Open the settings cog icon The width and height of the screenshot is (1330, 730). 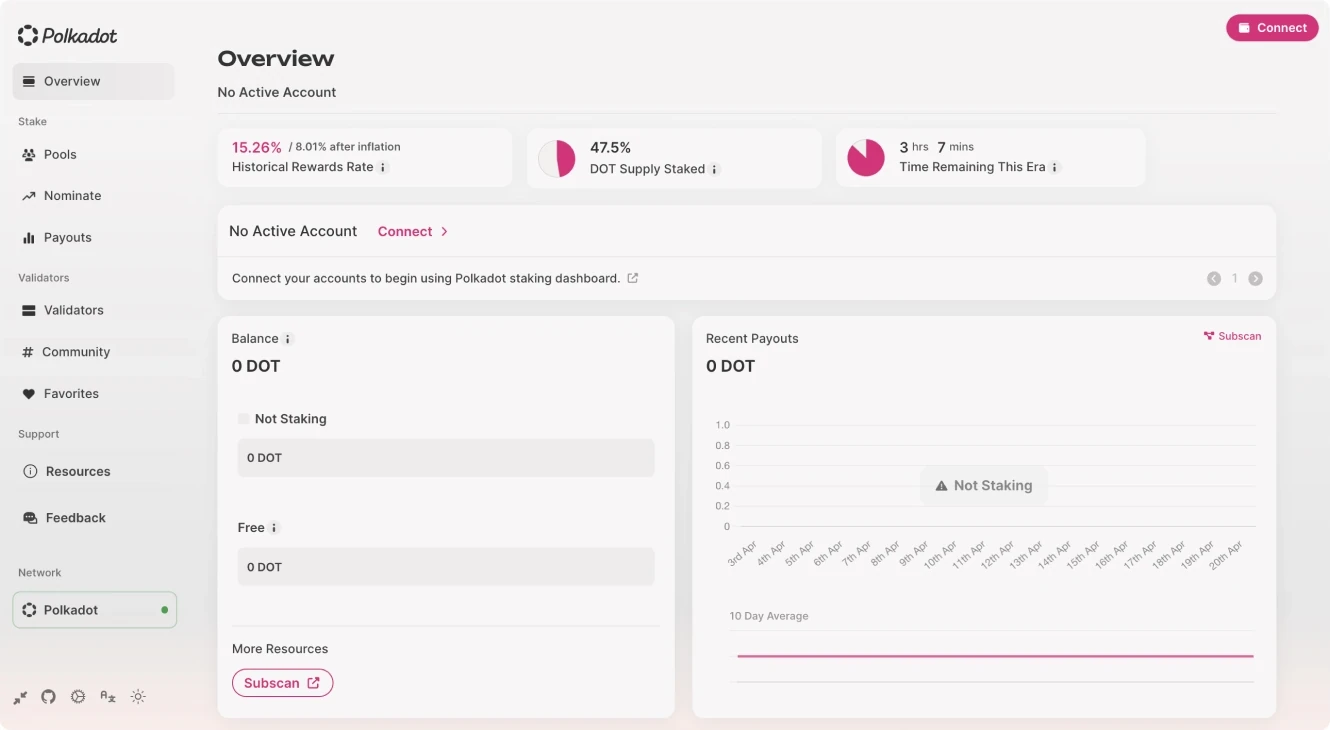coord(78,697)
